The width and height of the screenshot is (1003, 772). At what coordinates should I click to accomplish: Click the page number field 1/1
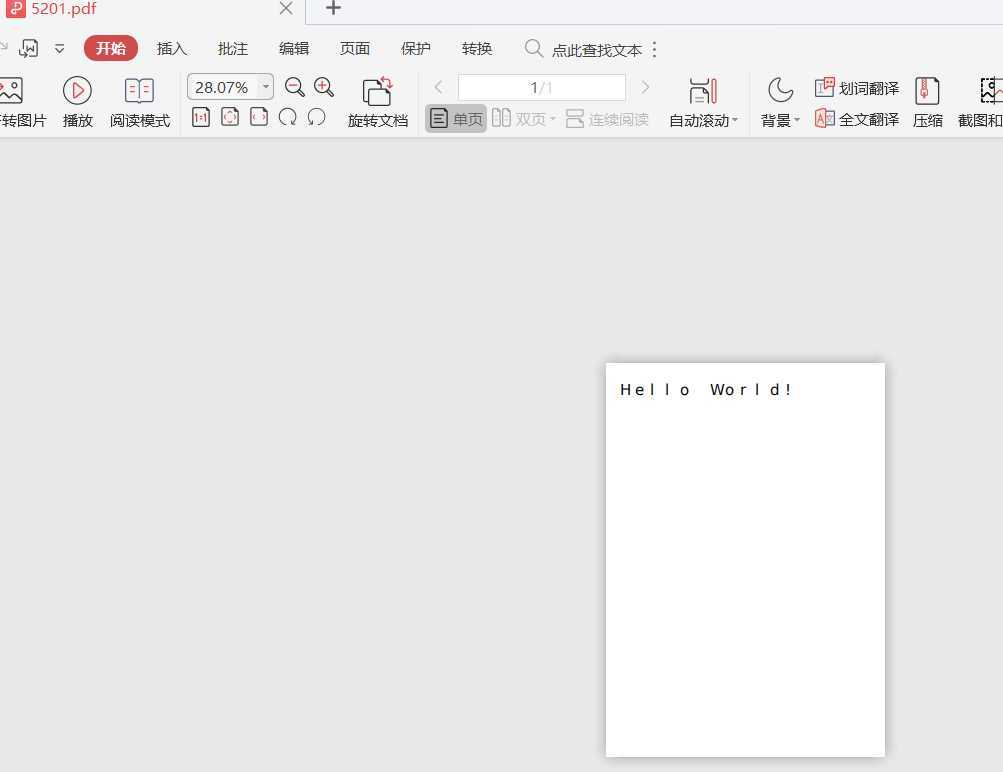click(x=541, y=87)
